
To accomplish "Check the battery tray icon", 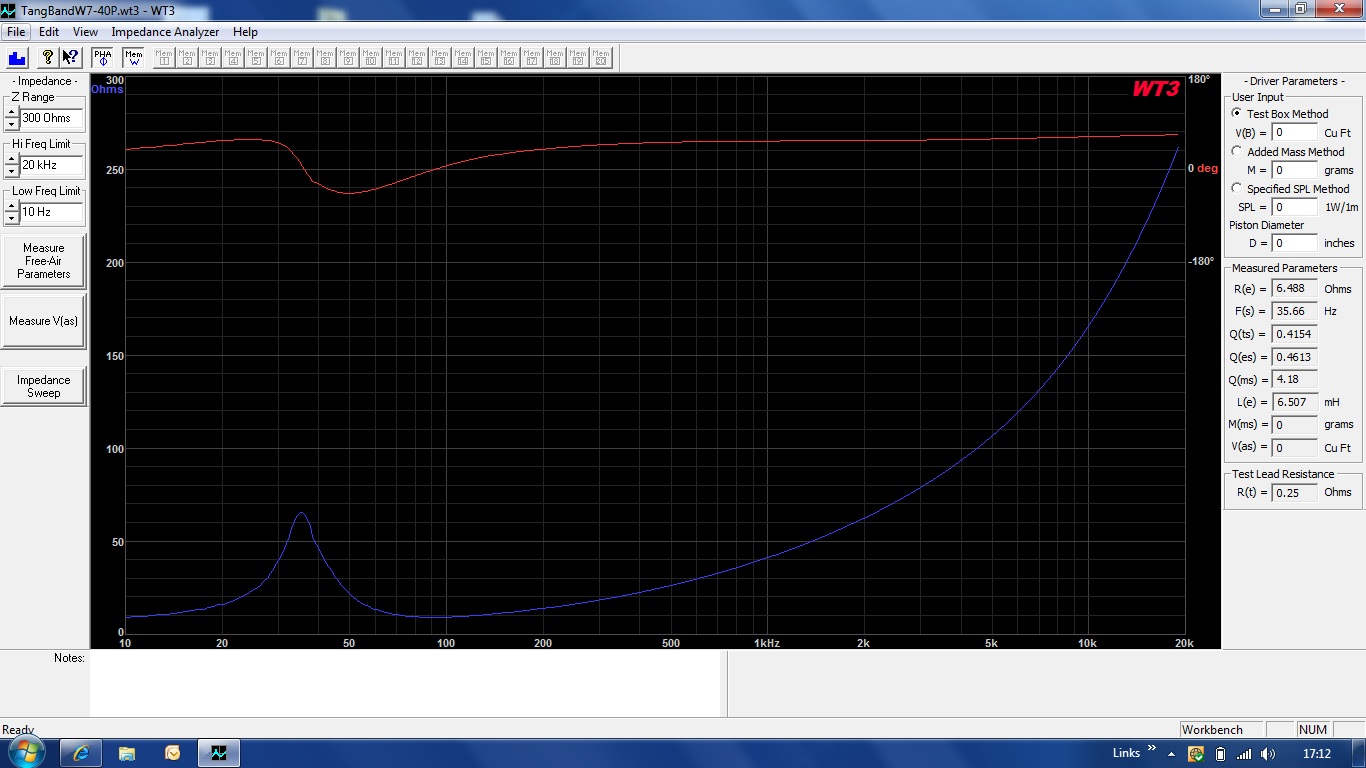I will tap(1220, 754).
